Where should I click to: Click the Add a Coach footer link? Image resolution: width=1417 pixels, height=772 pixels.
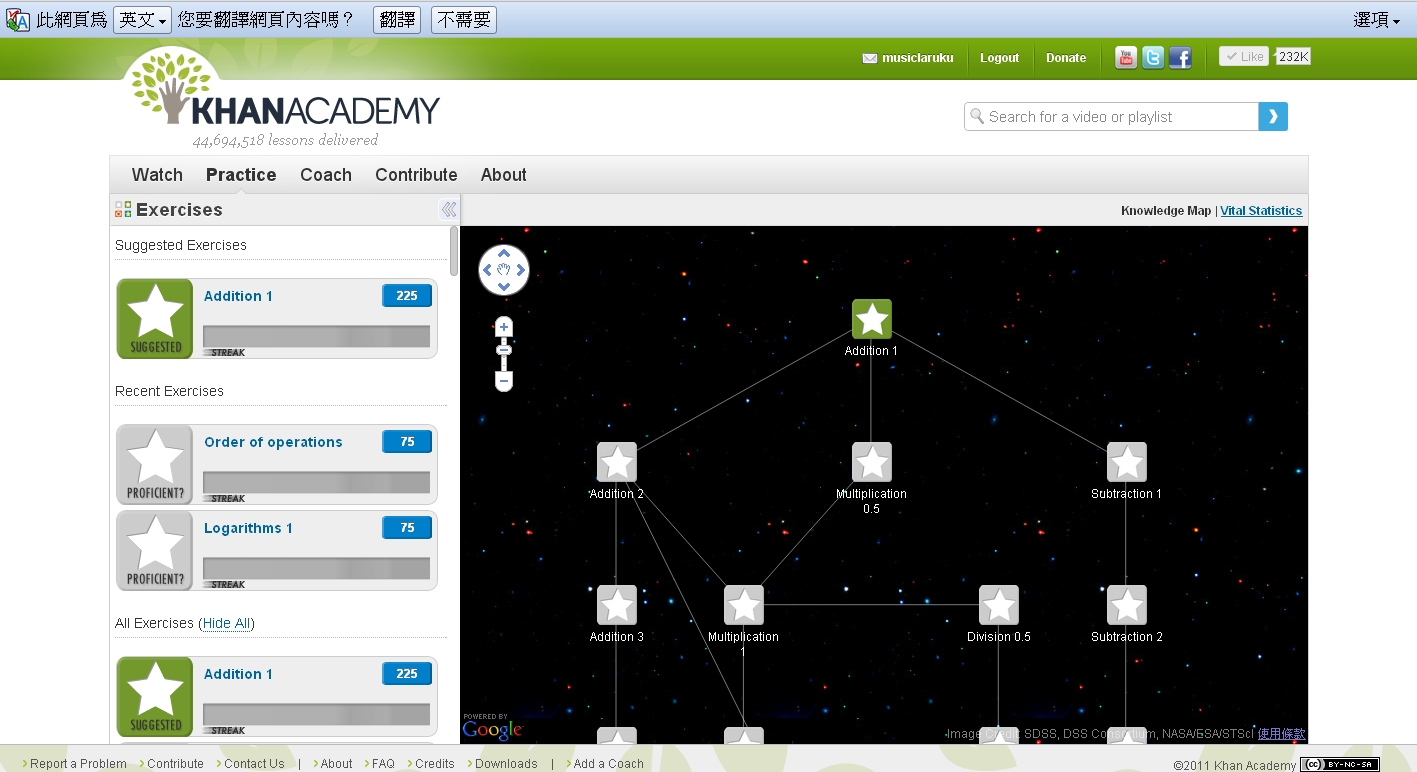click(x=608, y=764)
